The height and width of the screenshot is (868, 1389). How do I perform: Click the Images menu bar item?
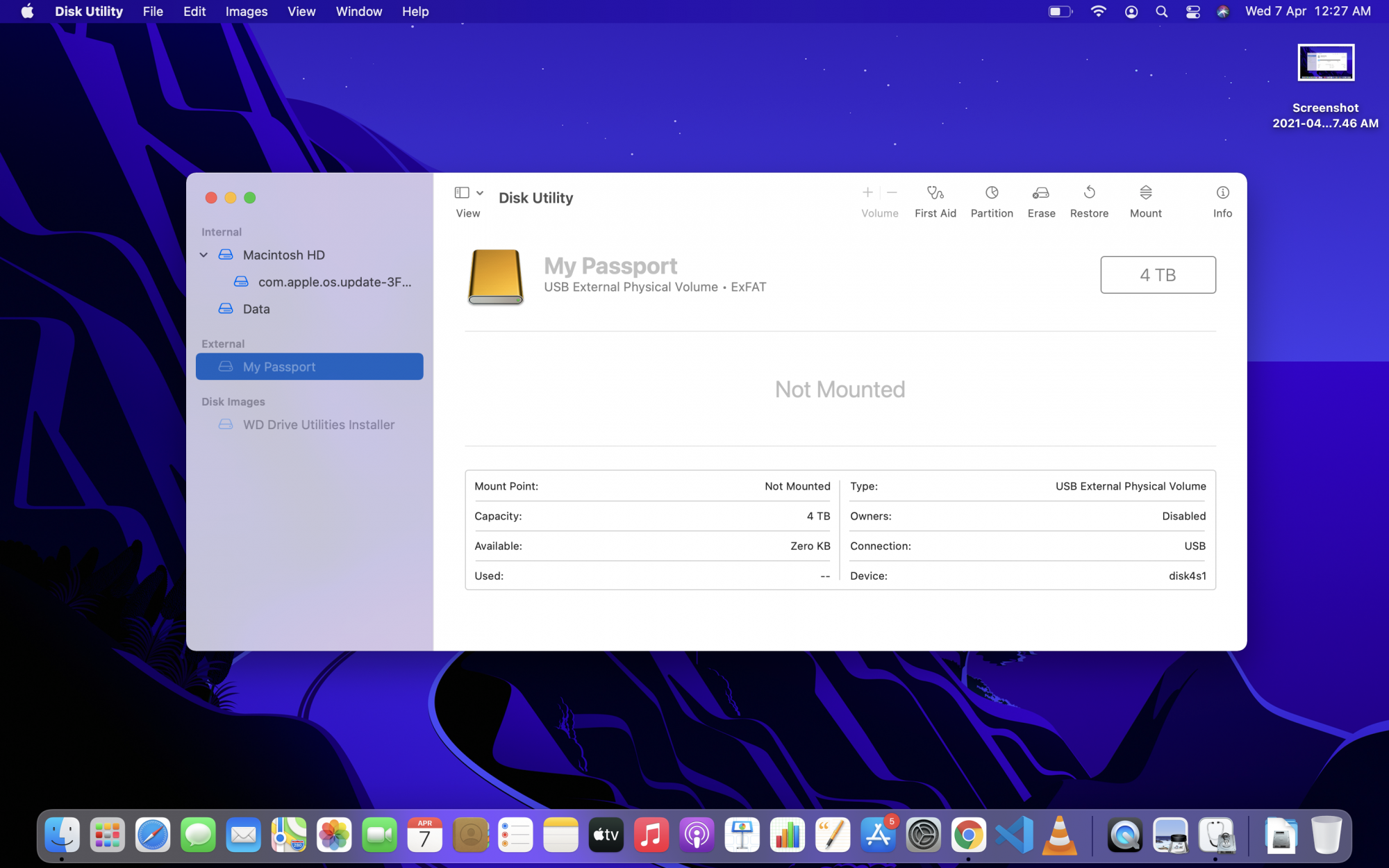click(245, 11)
